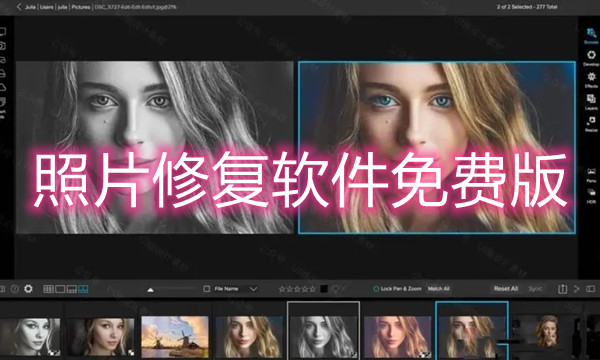The image size is (600, 360).
Task: Open settings gear in bottom toolbar
Action: (28, 289)
